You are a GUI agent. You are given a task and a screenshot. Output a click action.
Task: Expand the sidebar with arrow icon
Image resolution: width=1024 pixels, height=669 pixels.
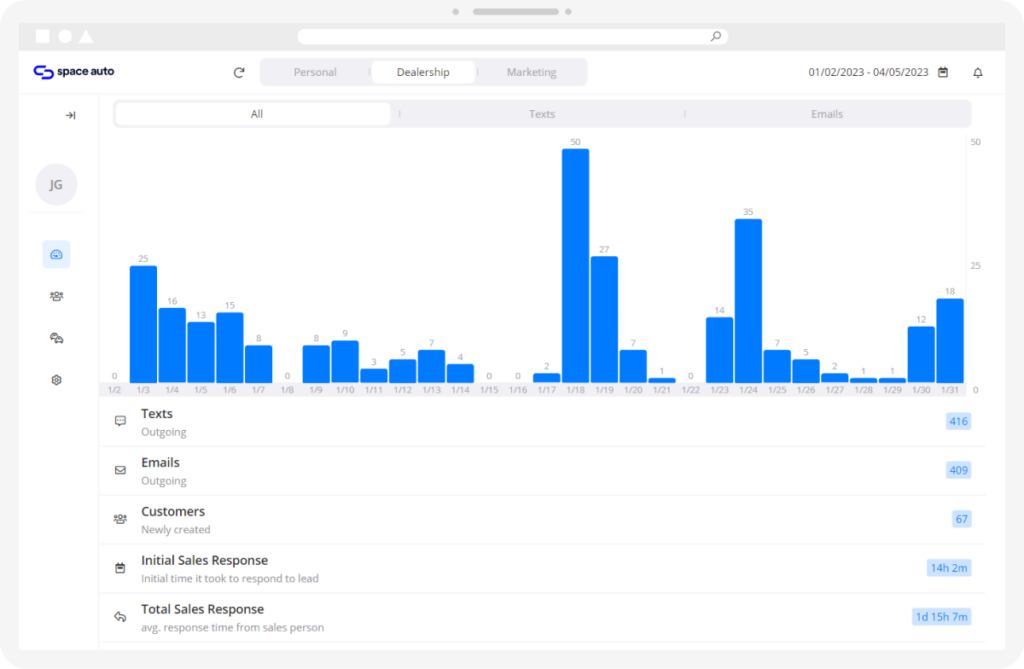tap(71, 116)
